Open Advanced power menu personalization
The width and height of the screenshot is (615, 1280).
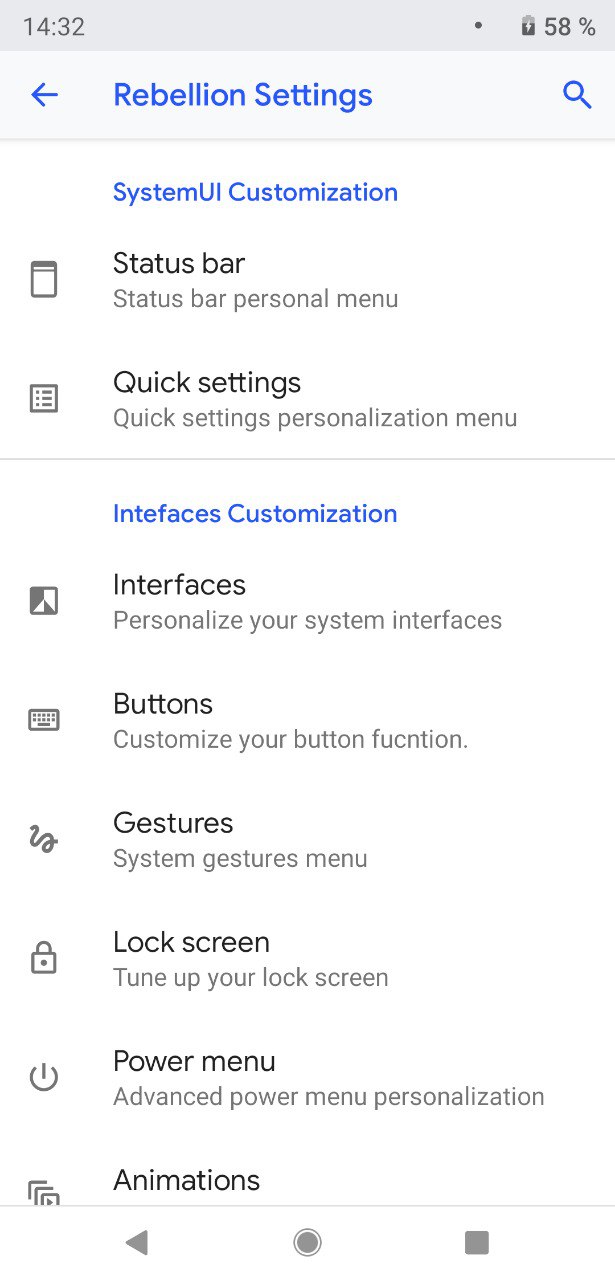pyautogui.click(x=307, y=1077)
